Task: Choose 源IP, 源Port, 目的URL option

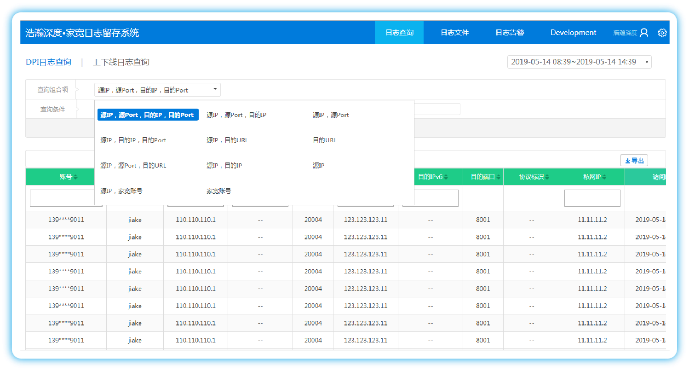Action: pyautogui.click(x=133, y=165)
